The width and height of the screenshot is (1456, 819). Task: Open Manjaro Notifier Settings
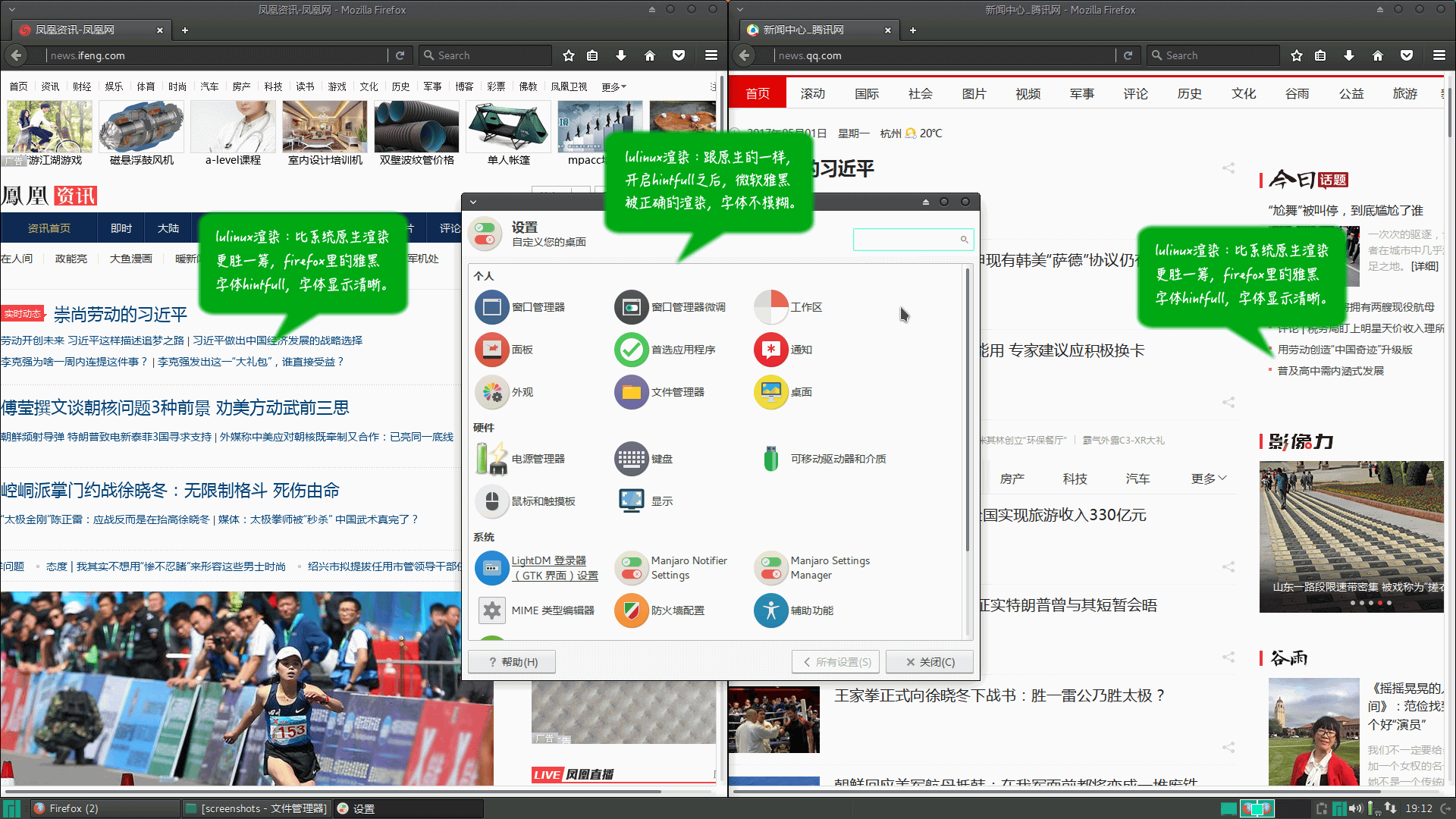pyautogui.click(x=671, y=568)
